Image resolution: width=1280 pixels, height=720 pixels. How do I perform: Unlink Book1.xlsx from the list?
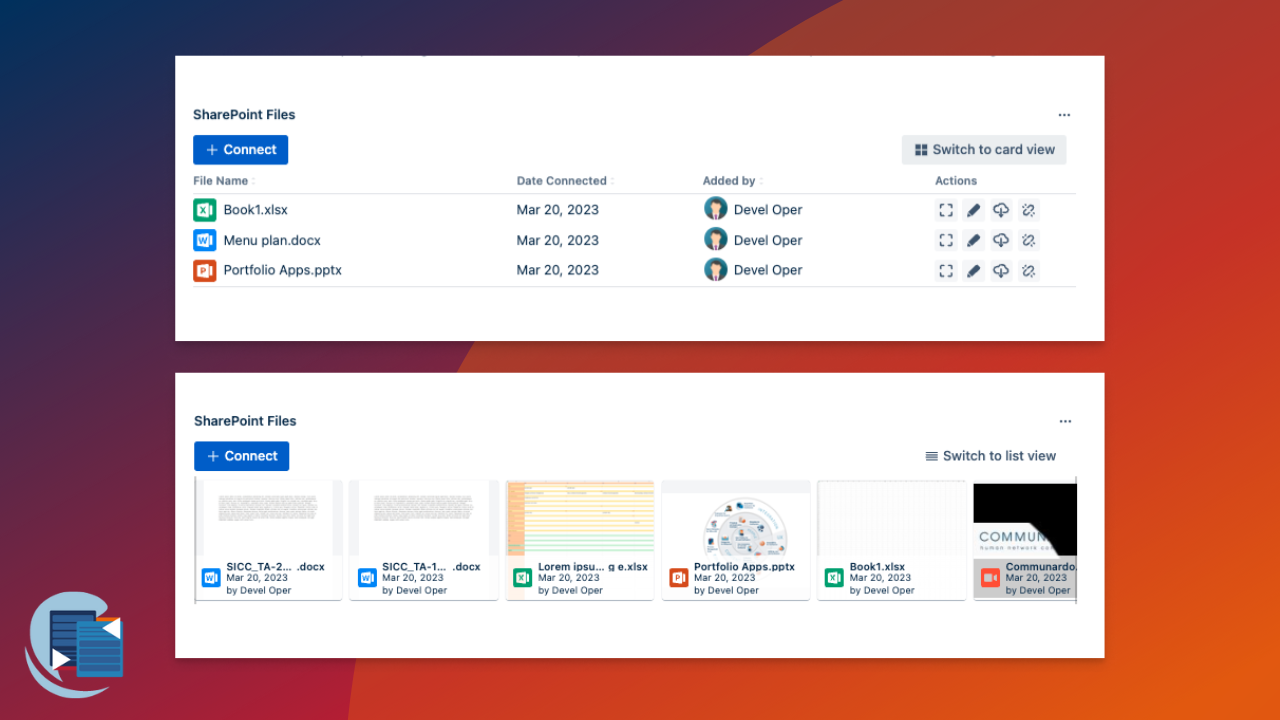1028,210
